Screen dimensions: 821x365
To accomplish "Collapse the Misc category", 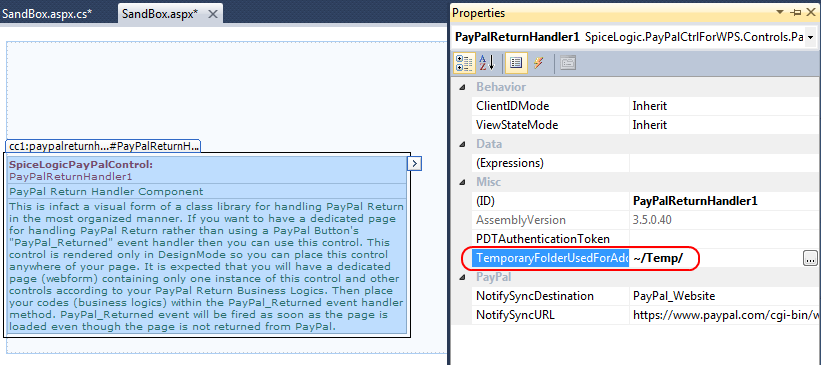I will pyautogui.click(x=462, y=182).
